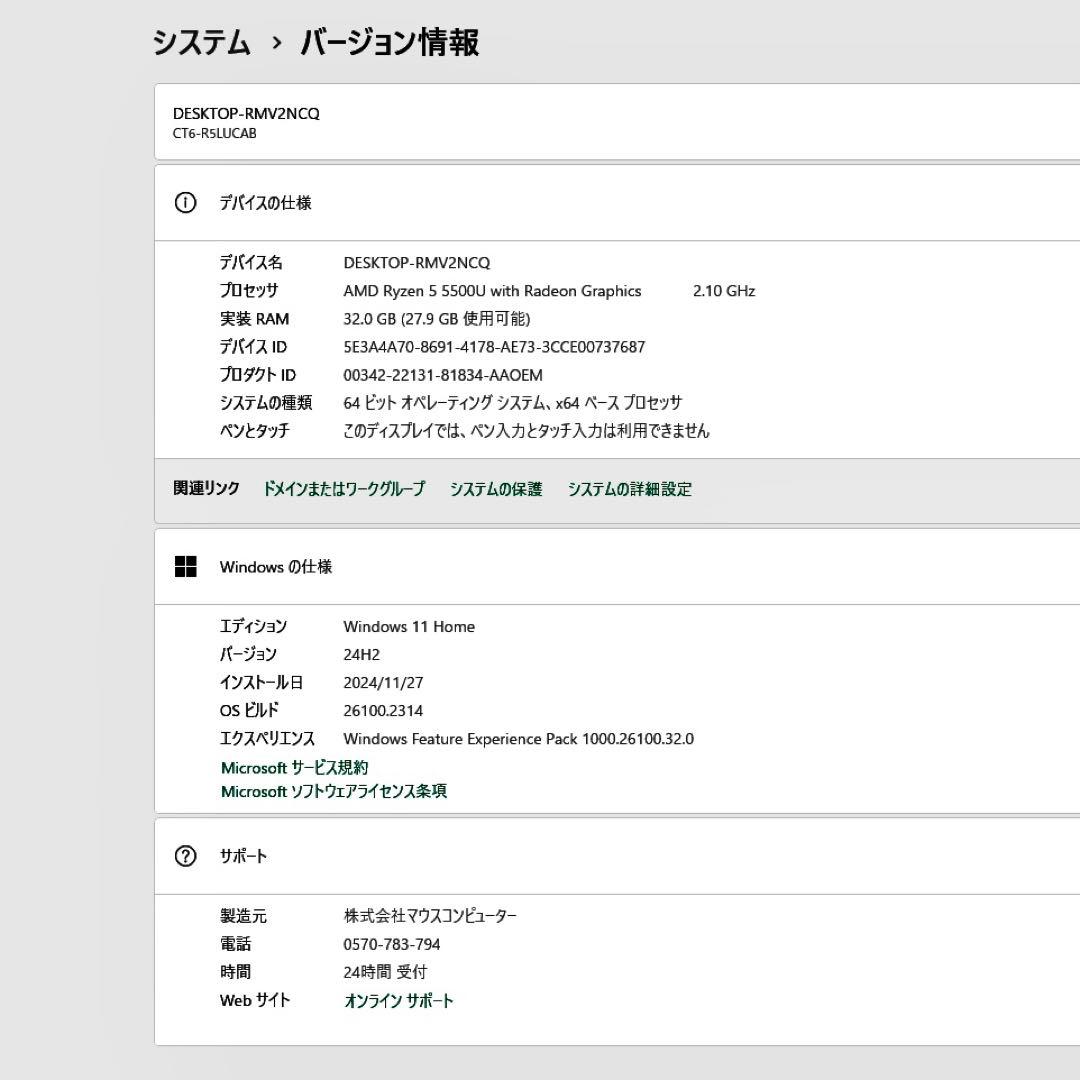Select OS ビルド value 26100.2314
This screenshot has height=1080, width=1080.
tap(383, 711)
